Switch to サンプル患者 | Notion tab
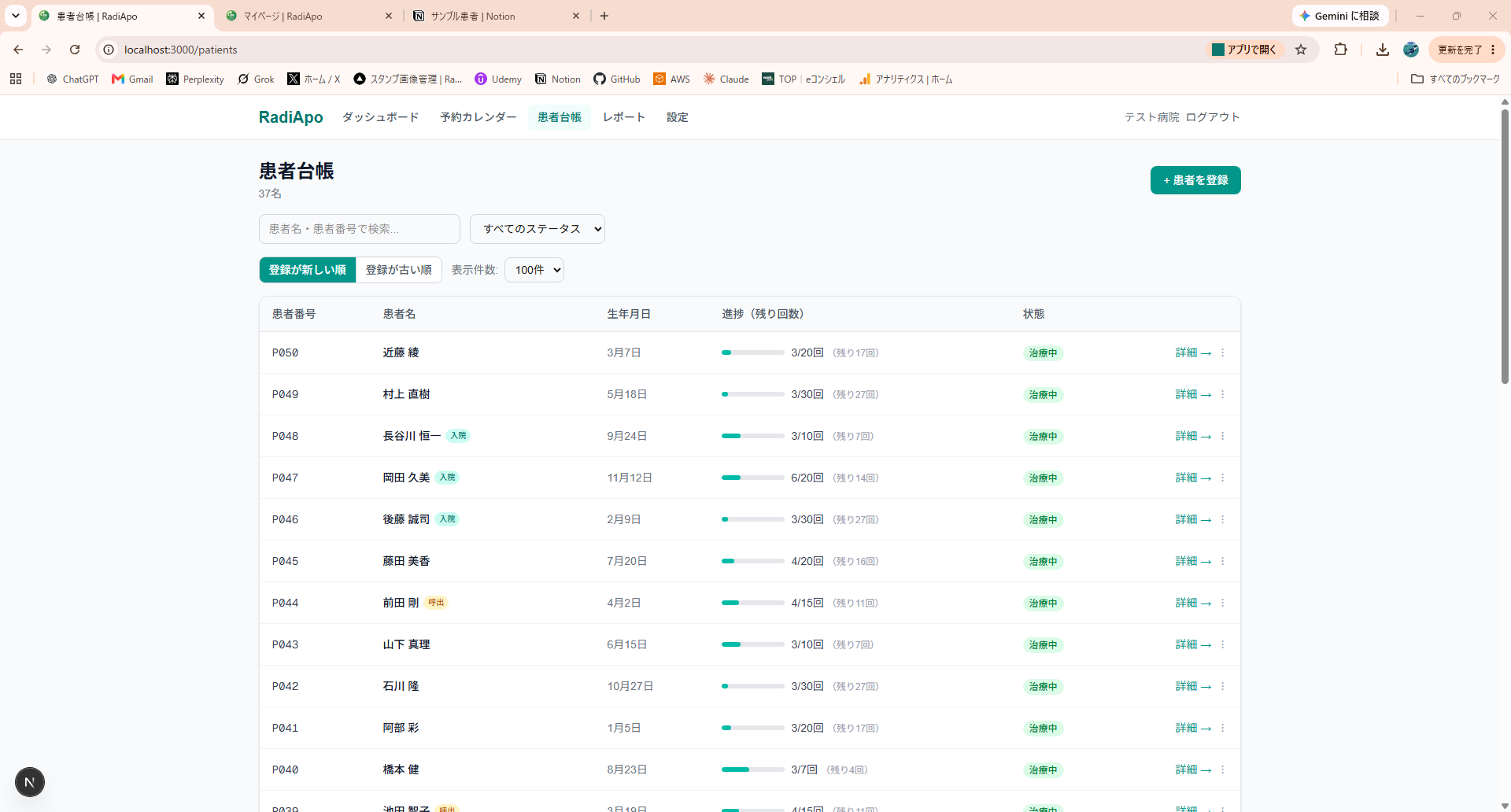Viewport: 1511px width, 812px height. coord(497,16)
